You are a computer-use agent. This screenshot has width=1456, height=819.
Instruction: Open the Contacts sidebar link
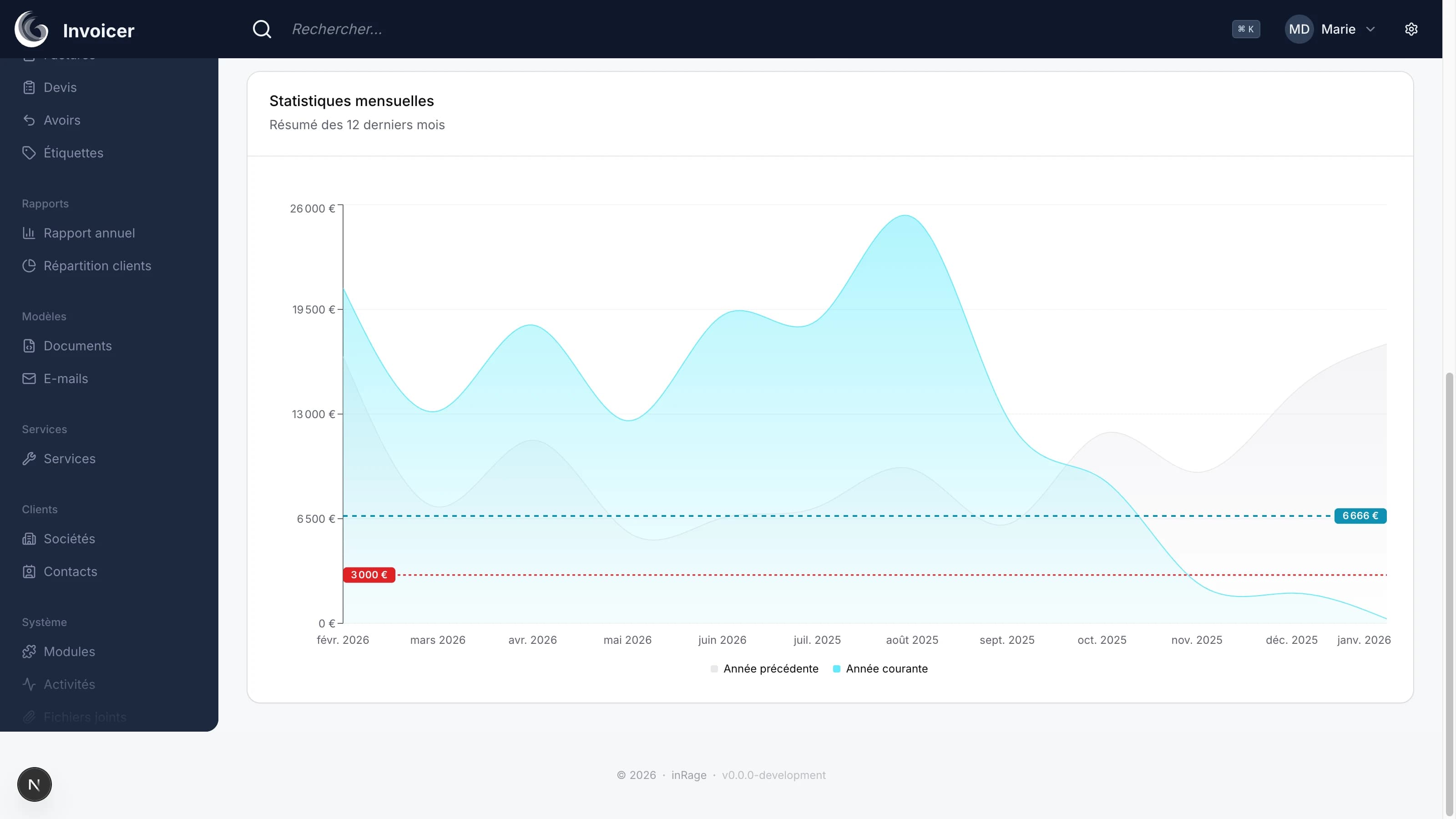(x=70, y=571)
